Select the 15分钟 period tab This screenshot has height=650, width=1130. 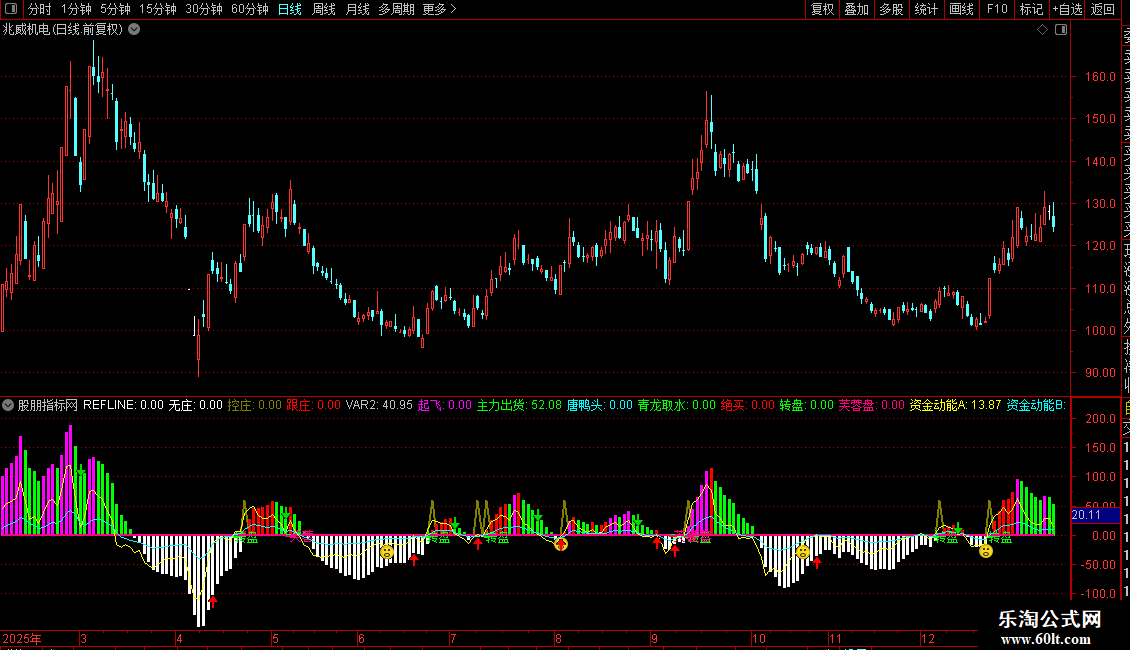coord(158,9)
